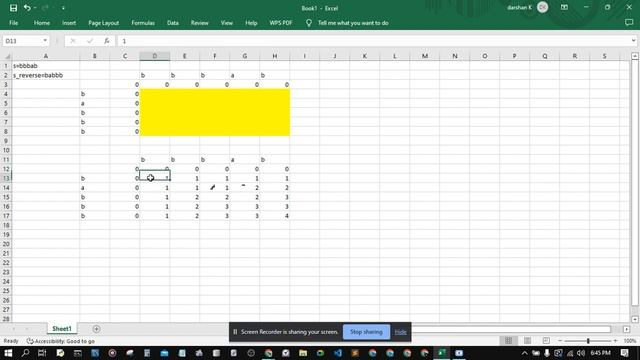Select column H header
Image resolution: width=640 pixels, height=360 pixels.
pos(275,56)
